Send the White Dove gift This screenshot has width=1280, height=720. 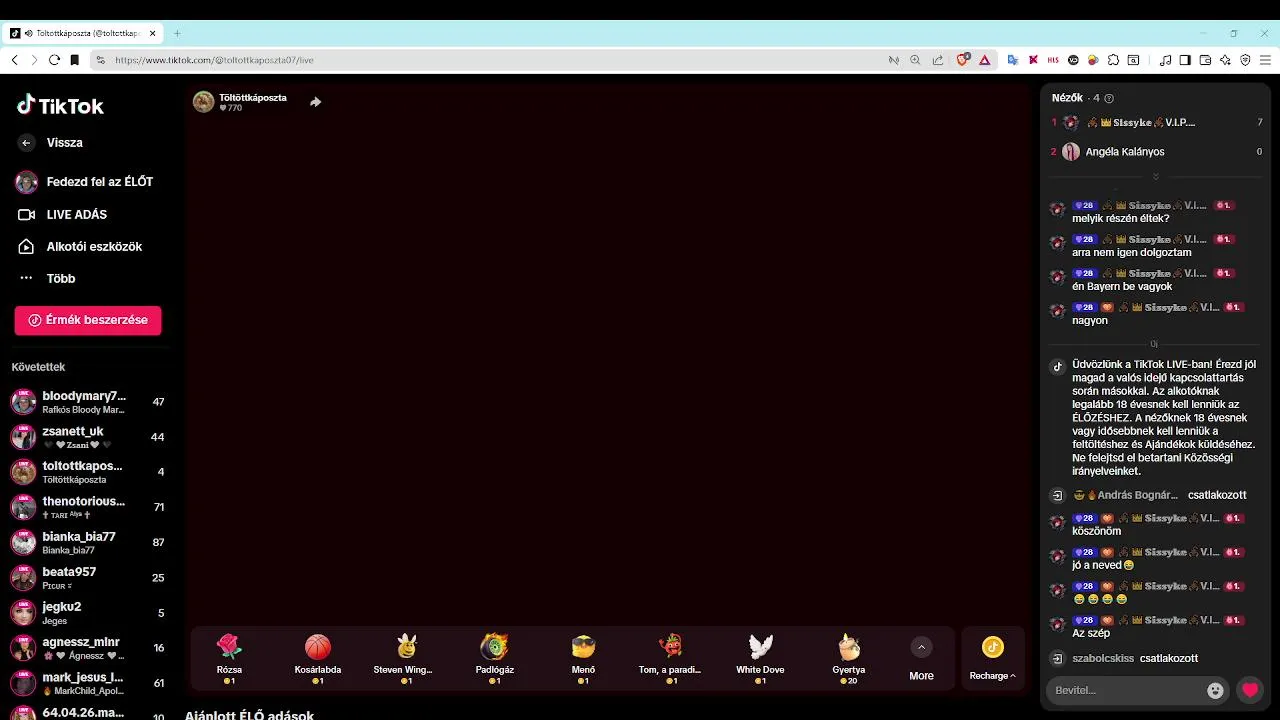point(760,658)
